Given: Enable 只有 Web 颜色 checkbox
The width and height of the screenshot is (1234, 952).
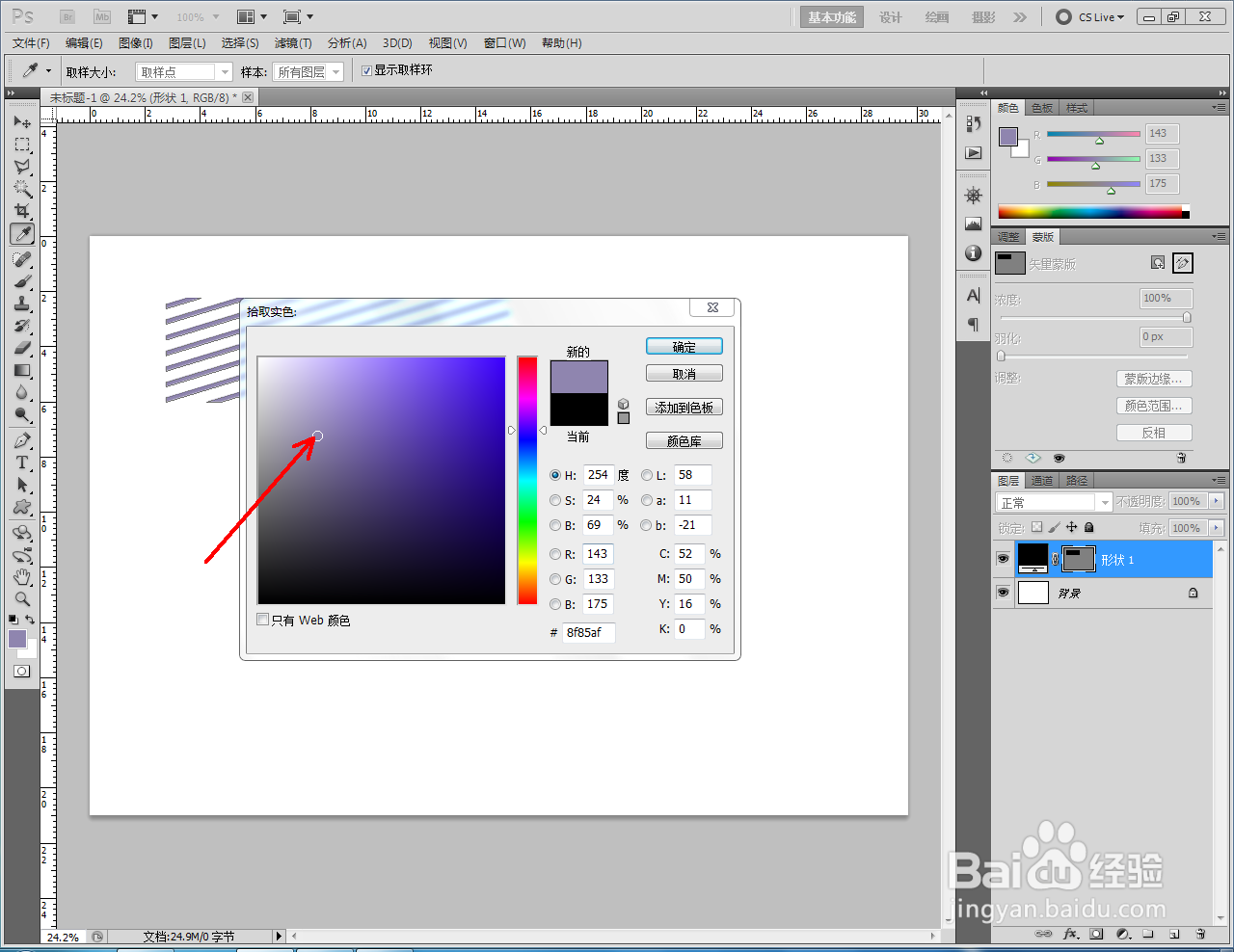Looking at the screenshot, I should tap(262, 620).
